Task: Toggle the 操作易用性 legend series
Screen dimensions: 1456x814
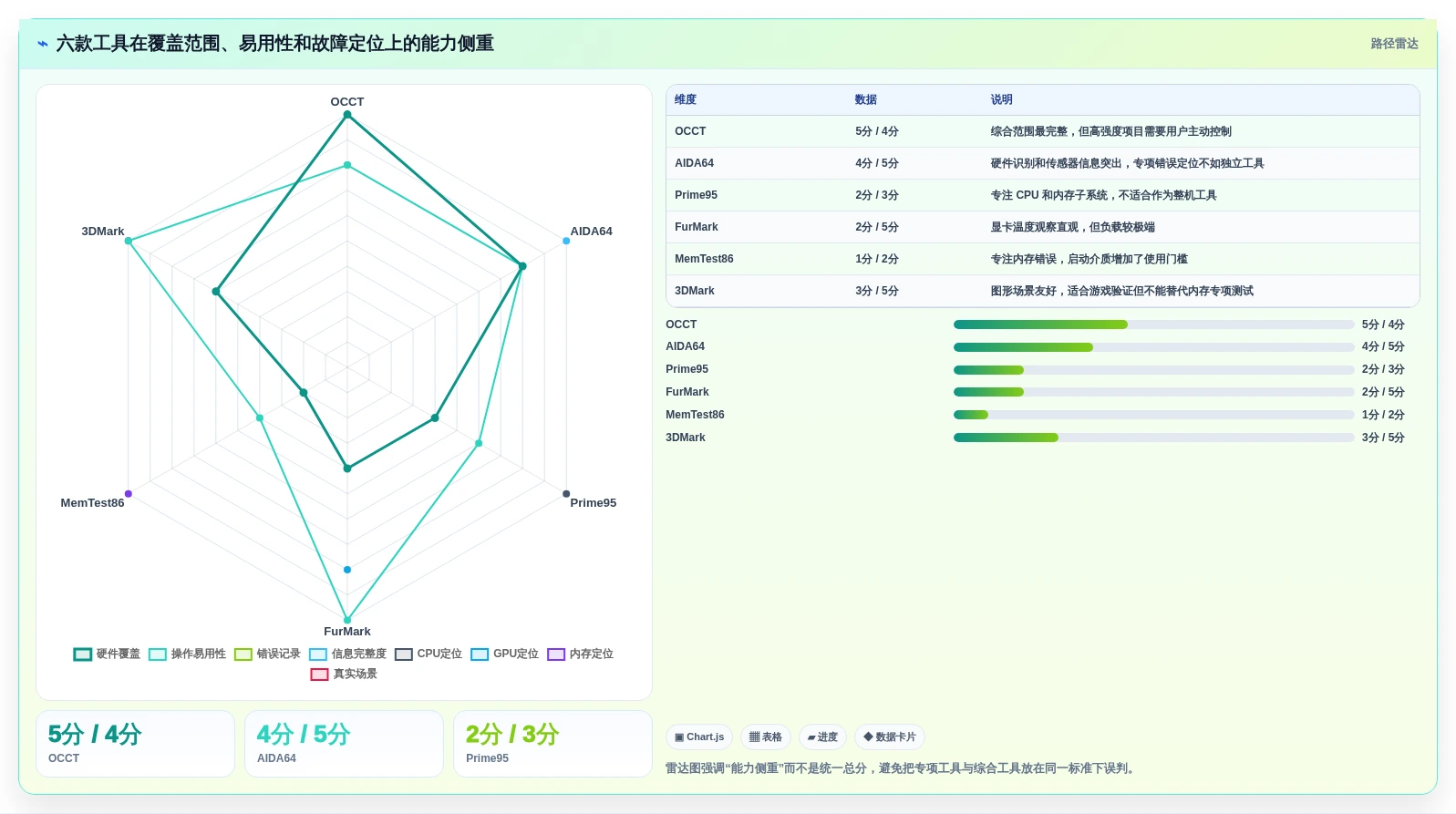Action: (x=187, y=654)
